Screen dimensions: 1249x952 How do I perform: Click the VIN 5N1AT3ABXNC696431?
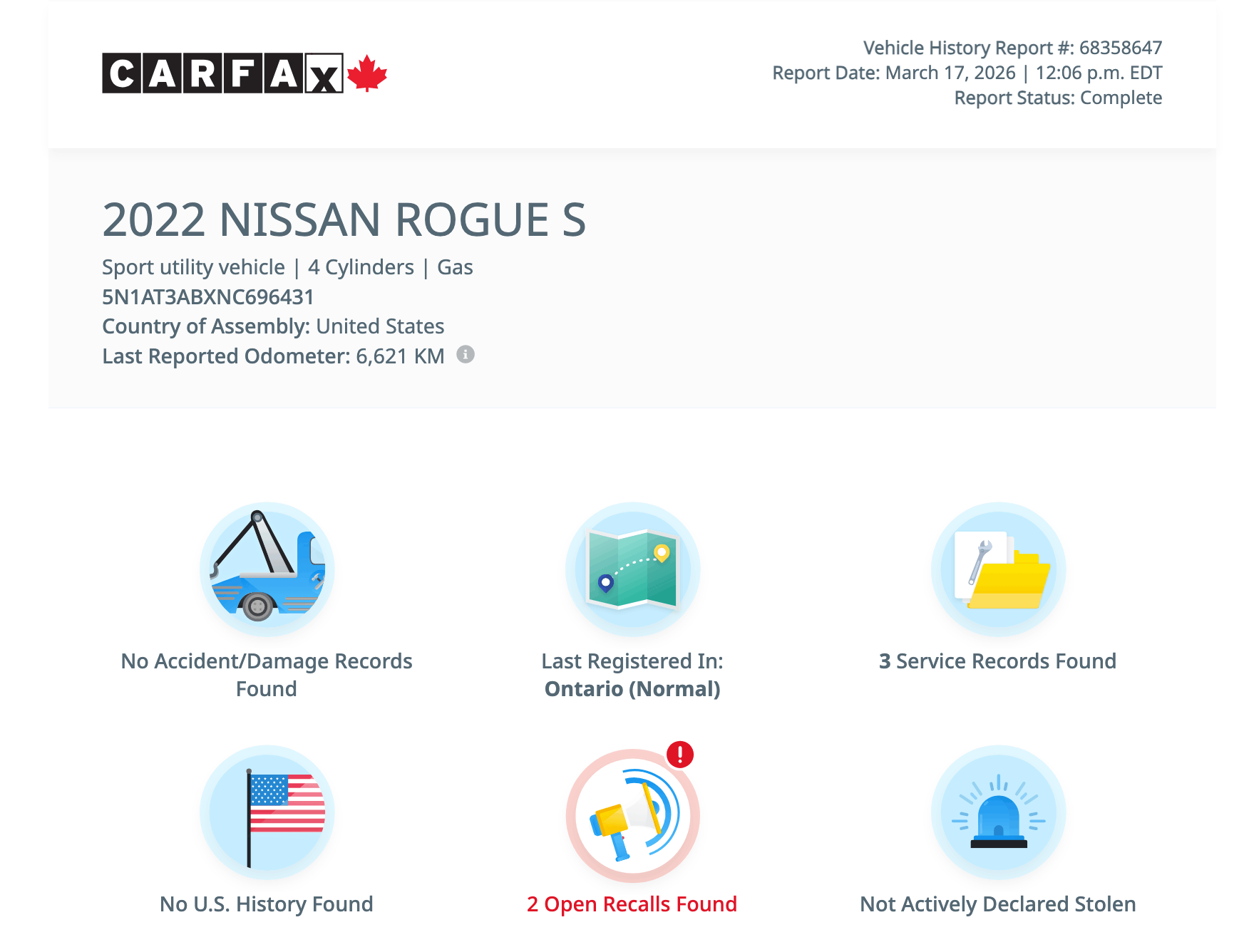click(208, 296)
